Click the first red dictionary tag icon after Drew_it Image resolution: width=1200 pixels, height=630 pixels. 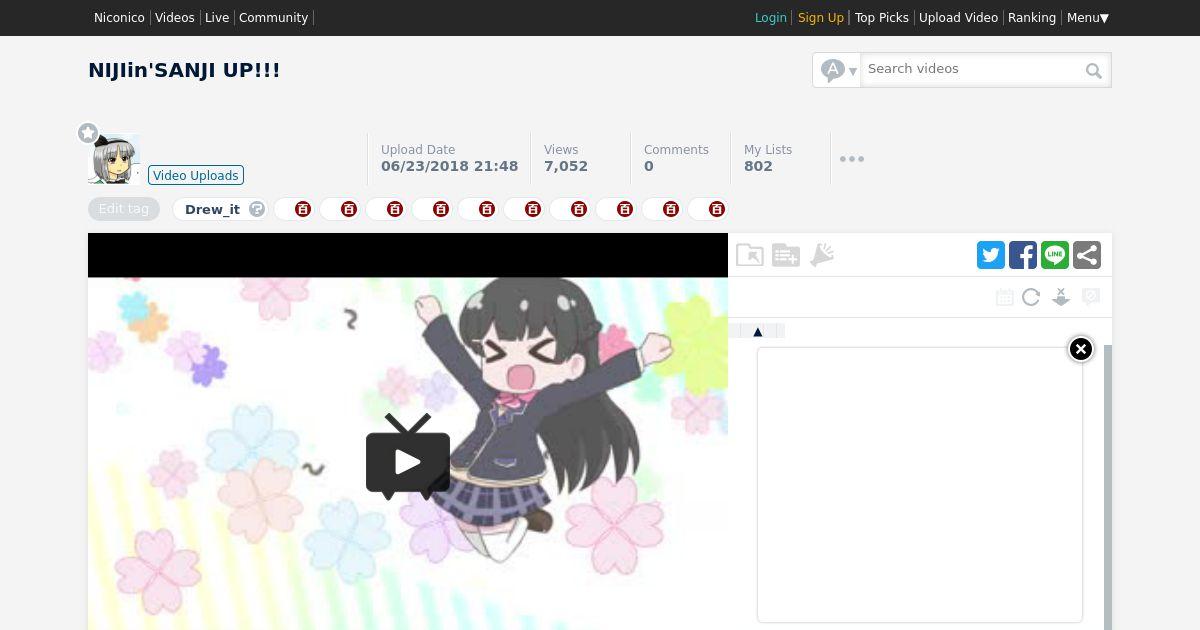tap(303, 209)
